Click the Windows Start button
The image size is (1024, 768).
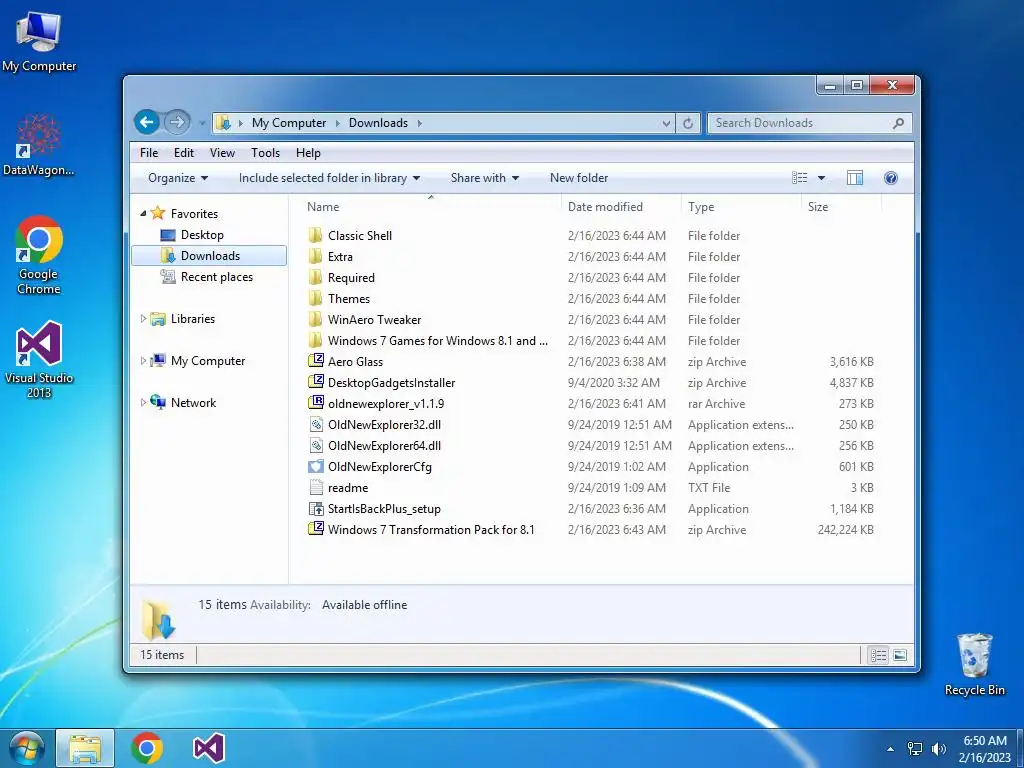point(25,748)
